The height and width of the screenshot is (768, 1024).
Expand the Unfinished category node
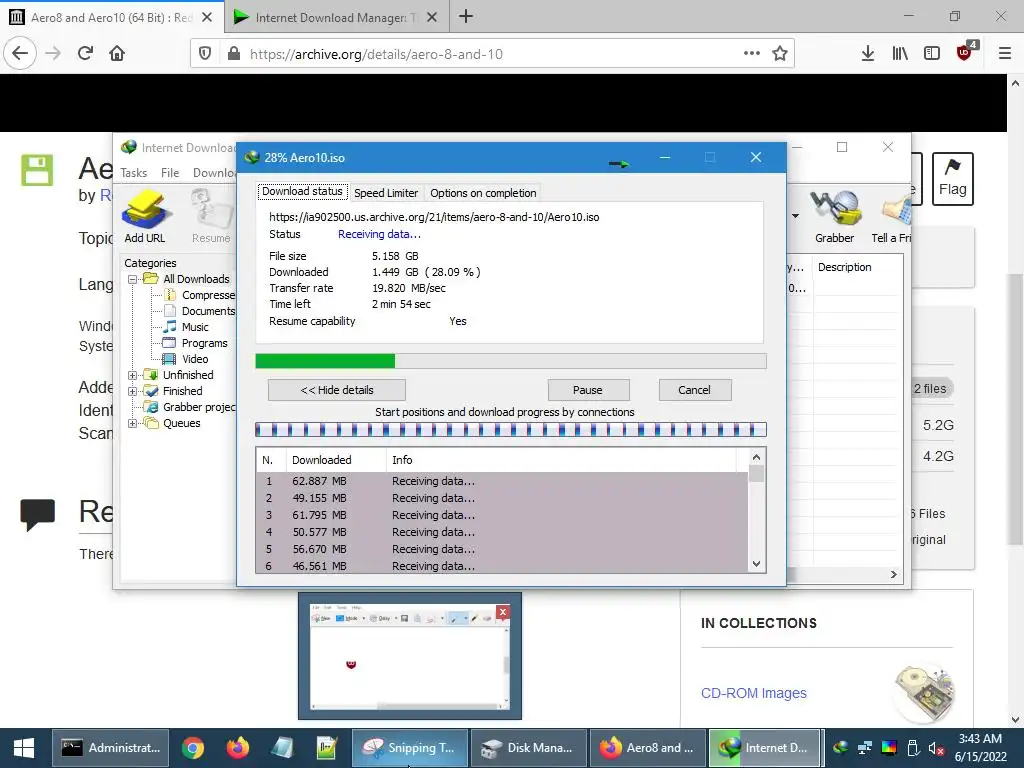tap(133, 375)
